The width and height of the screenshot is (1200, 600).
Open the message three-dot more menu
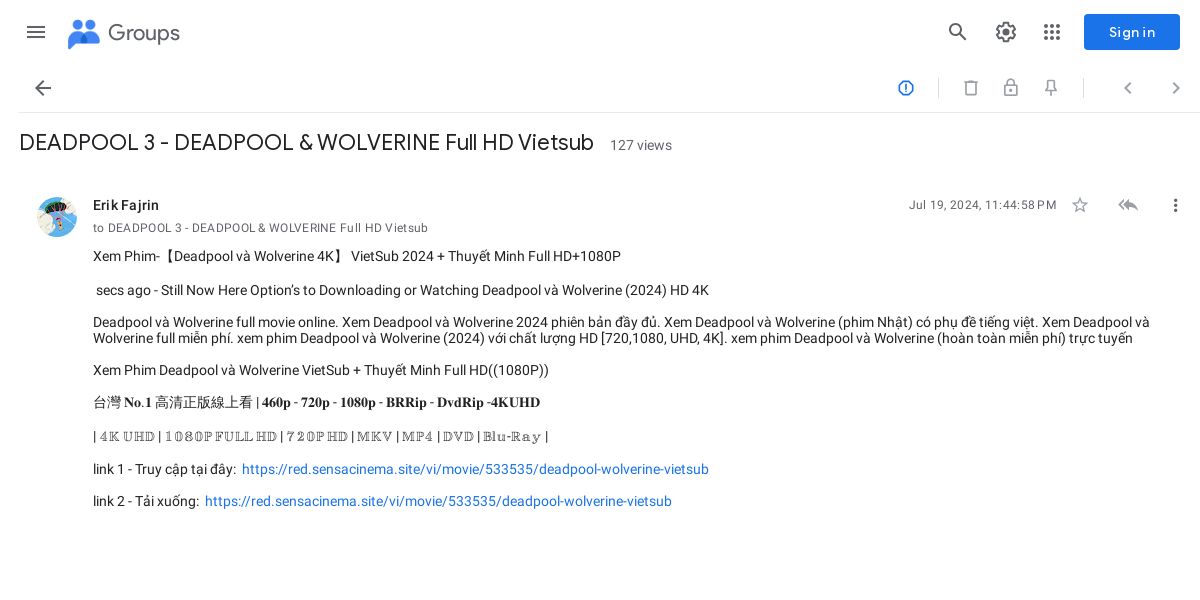(1176, 205)
